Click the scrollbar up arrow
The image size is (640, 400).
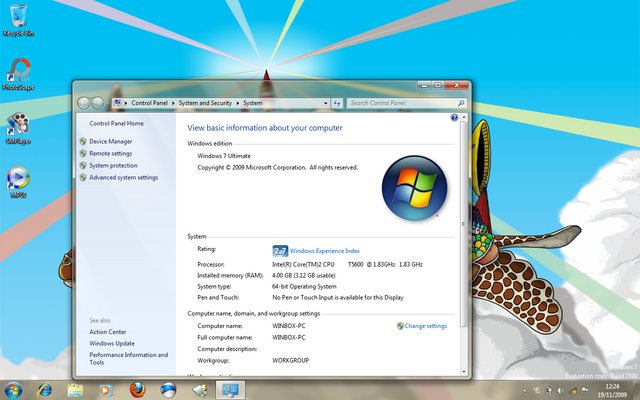[463, 118]
